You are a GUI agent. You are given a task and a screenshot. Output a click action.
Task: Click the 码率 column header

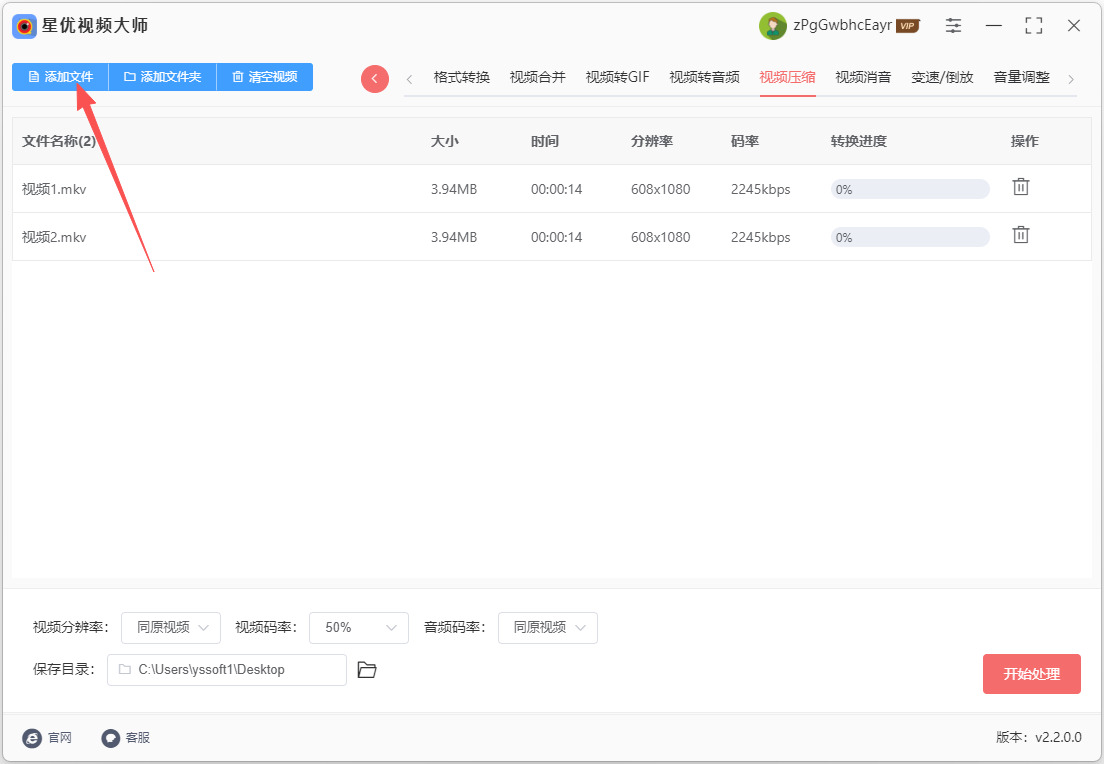pyautogui.click(x=745, y=142)
